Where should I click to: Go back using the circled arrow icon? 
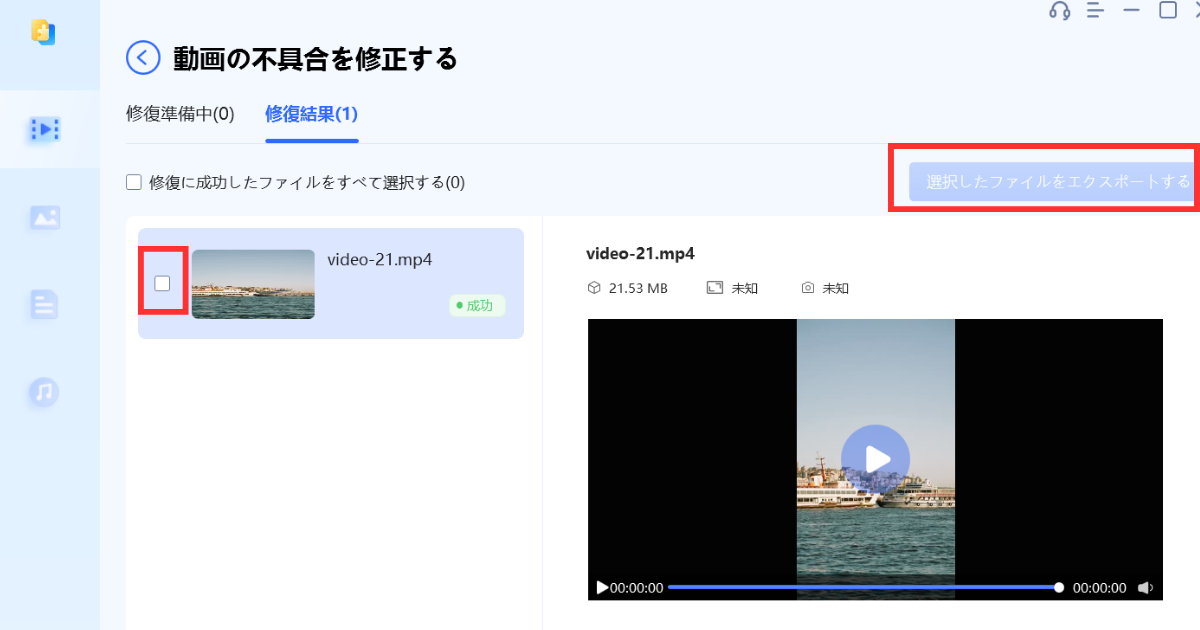pos(143,58)
